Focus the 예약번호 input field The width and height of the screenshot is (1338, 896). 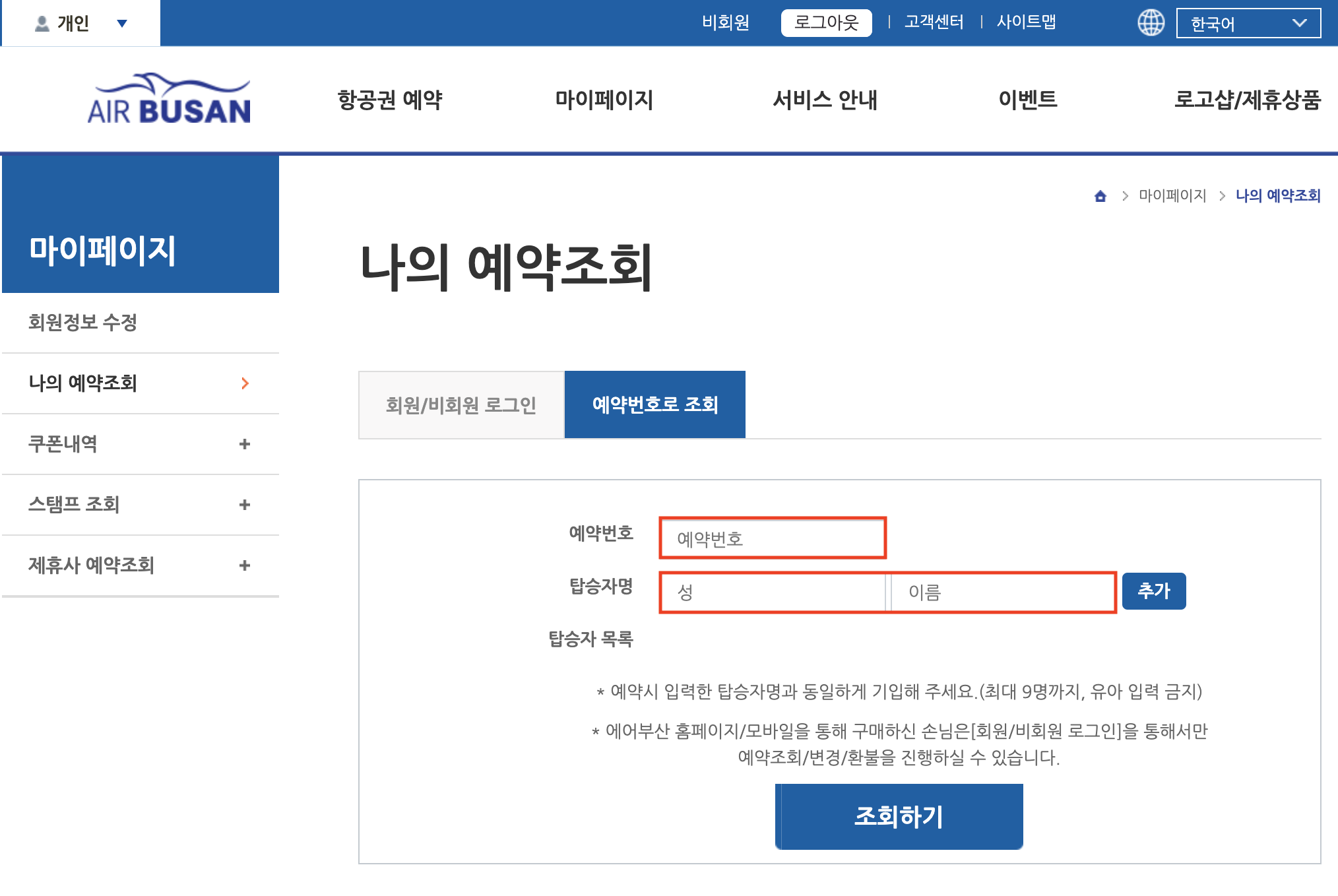pos(772,538)
